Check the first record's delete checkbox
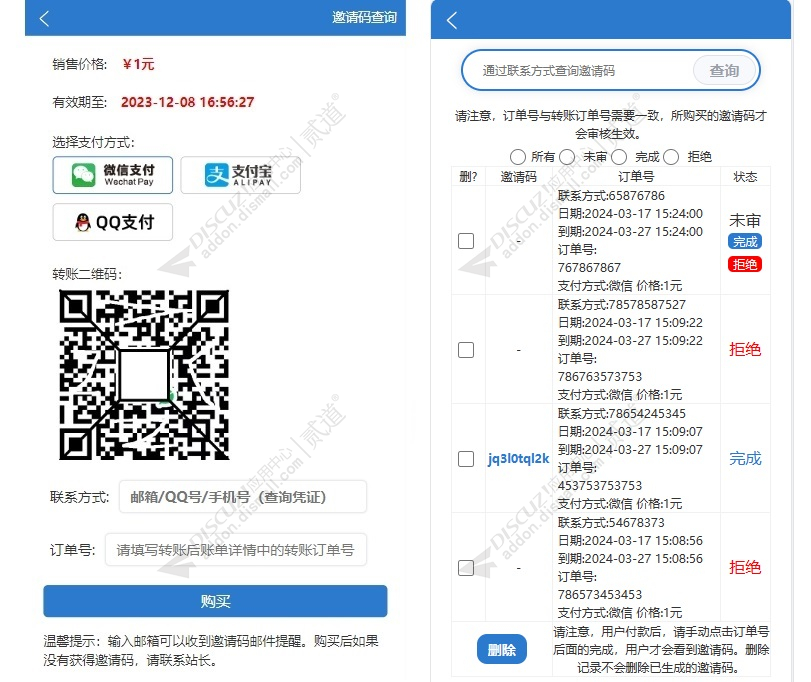 [466, 240]
